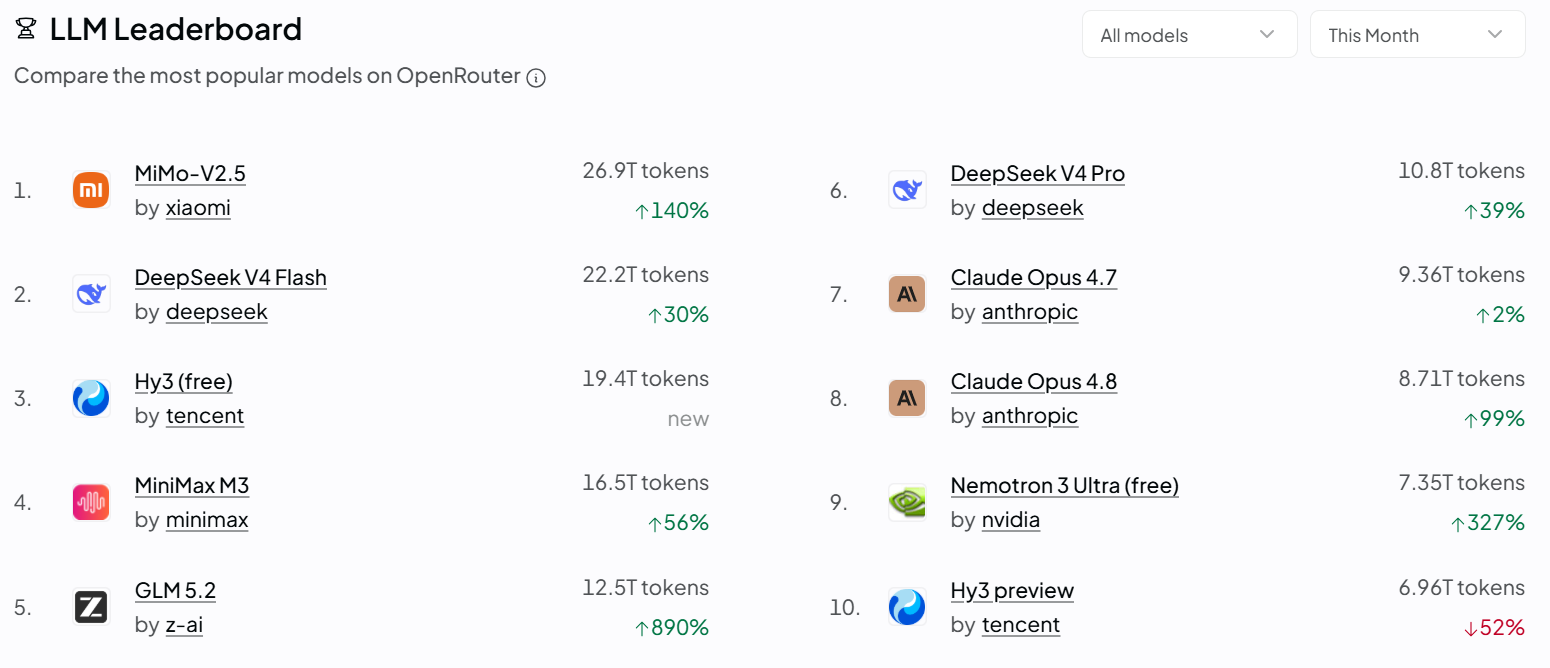The width and height of the screenshot is (1550, 668).
Task: Go to the nvidia provider link
Action: point(1011,520)
